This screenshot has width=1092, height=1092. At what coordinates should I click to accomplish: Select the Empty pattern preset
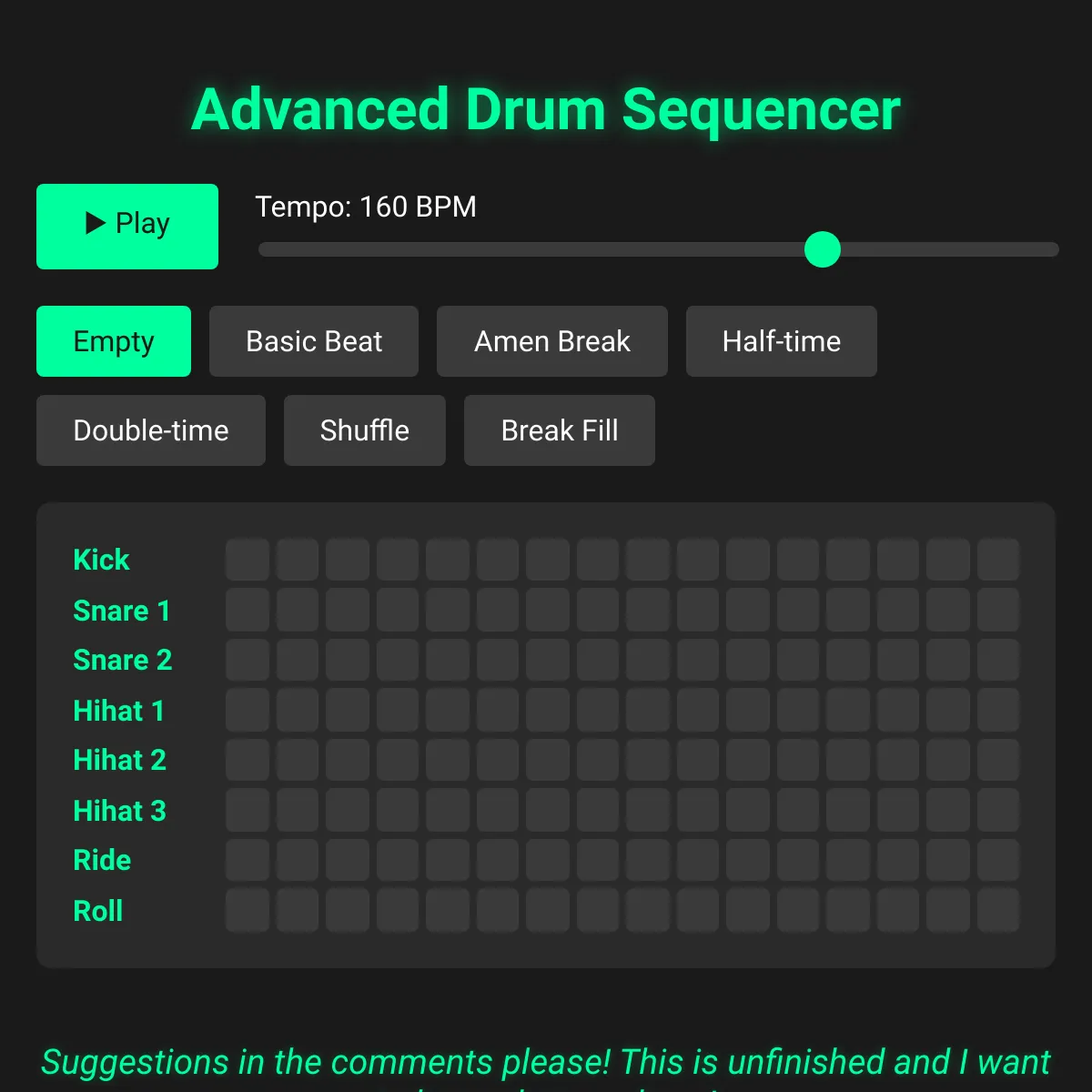point(114,341)
